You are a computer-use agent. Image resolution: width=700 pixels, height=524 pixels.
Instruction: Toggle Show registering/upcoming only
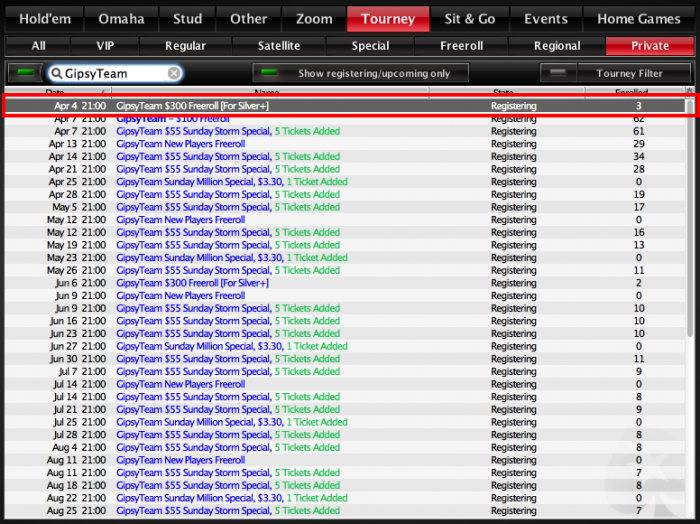point(360,73)
